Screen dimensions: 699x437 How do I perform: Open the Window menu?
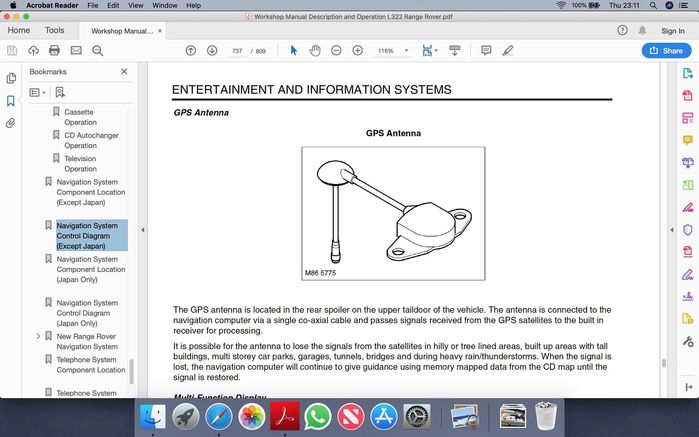(x=164, y=5)
